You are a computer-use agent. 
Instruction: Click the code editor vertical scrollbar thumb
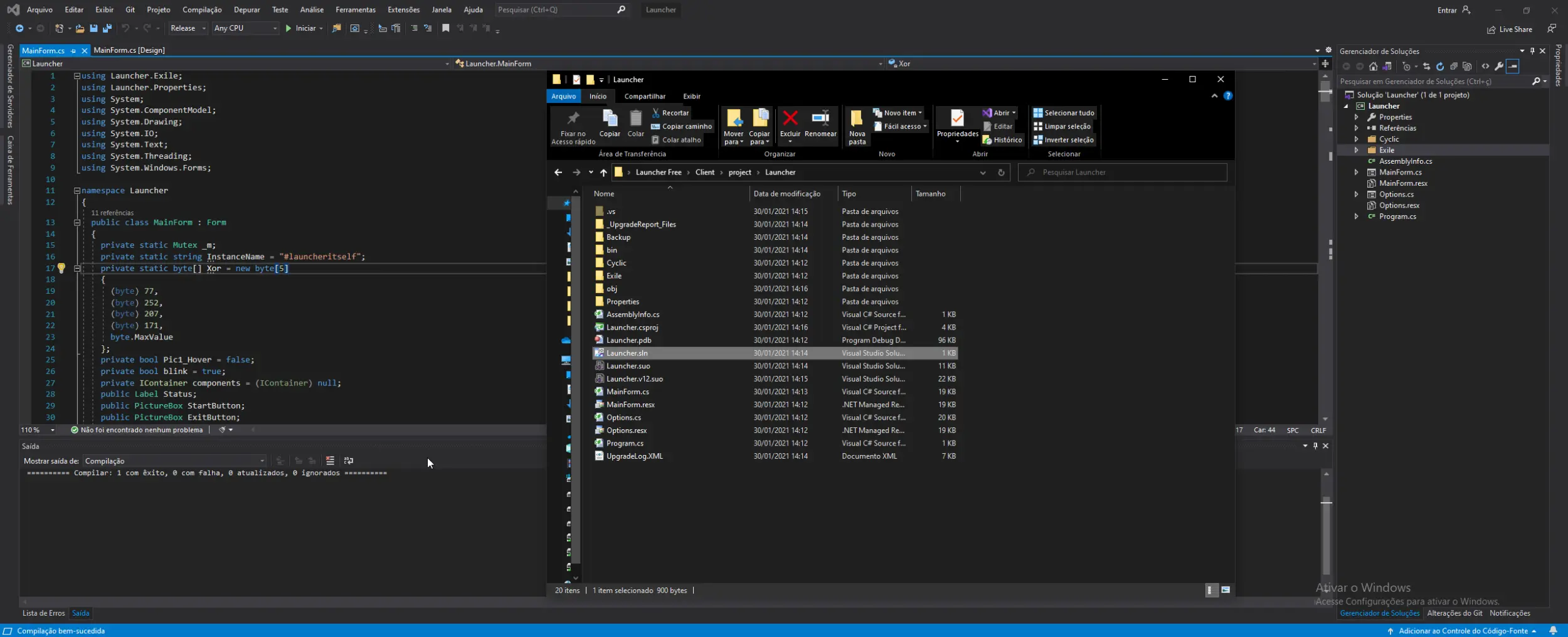tap(1325, 91)
